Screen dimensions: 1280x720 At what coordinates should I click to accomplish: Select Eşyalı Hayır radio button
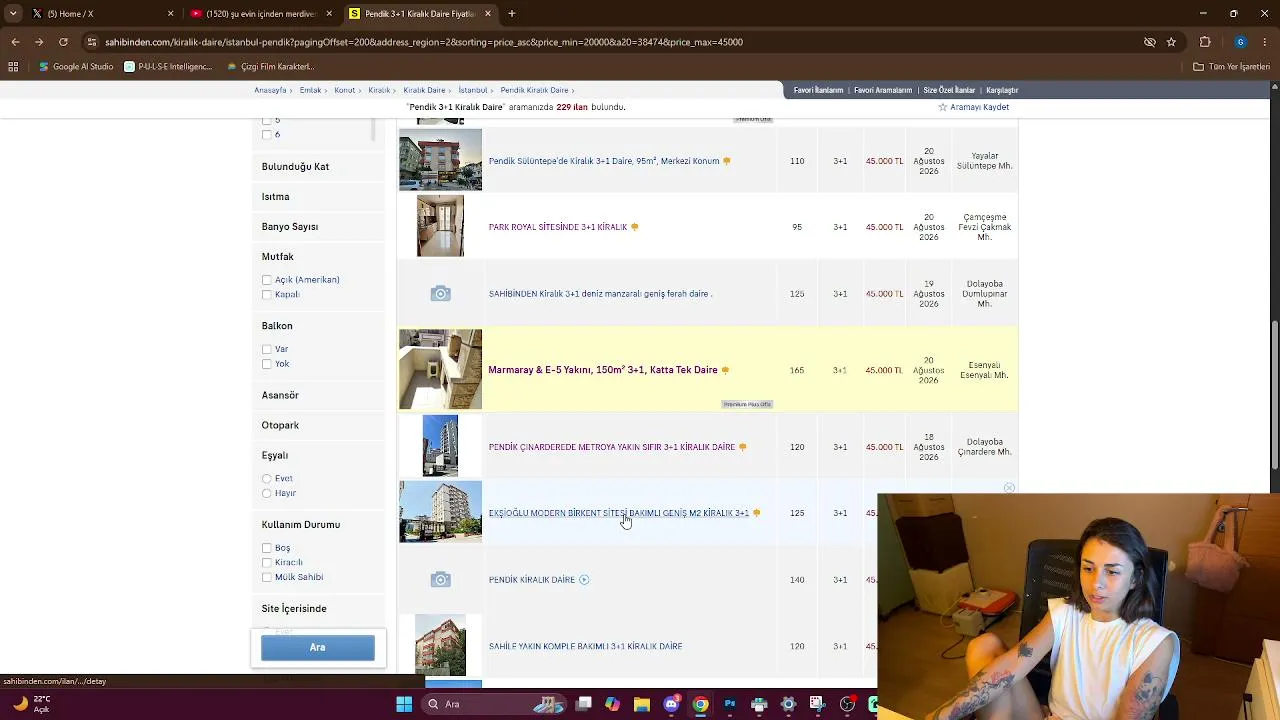(267, 493)
